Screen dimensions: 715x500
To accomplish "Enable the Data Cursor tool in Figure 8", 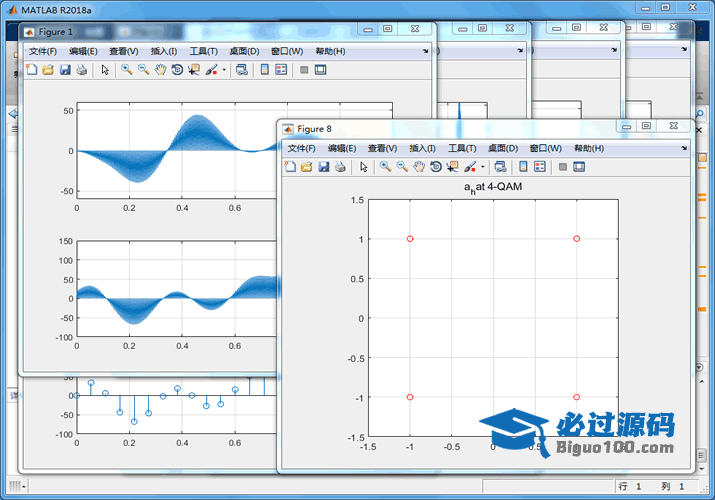I will click(452, 166).
